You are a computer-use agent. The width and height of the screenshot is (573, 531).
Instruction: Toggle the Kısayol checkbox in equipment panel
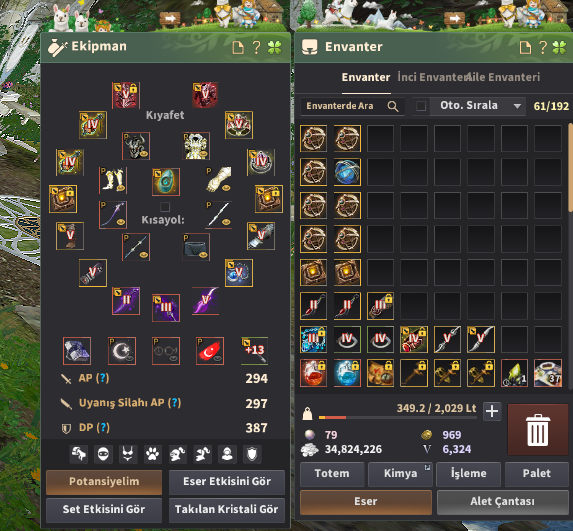(x=165, y=207)
